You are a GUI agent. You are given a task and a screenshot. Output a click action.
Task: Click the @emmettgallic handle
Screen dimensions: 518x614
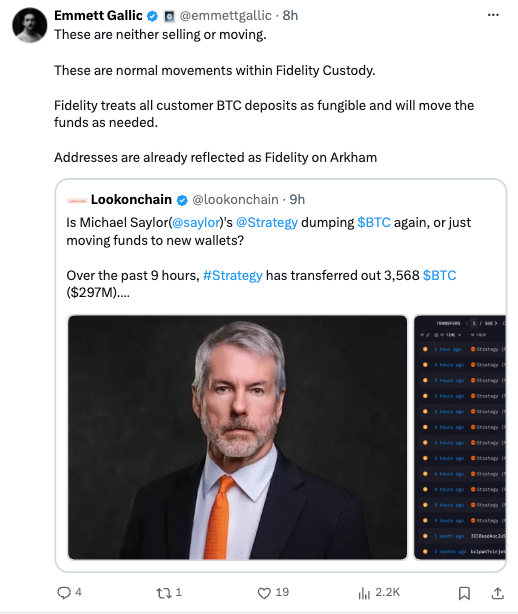226,16
